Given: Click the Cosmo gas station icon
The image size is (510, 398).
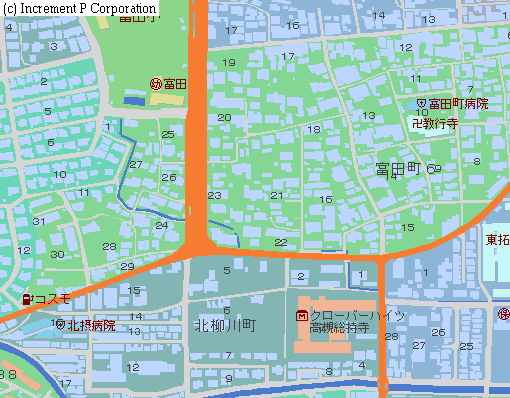Looking at the screenshot, I should point(27,299).
